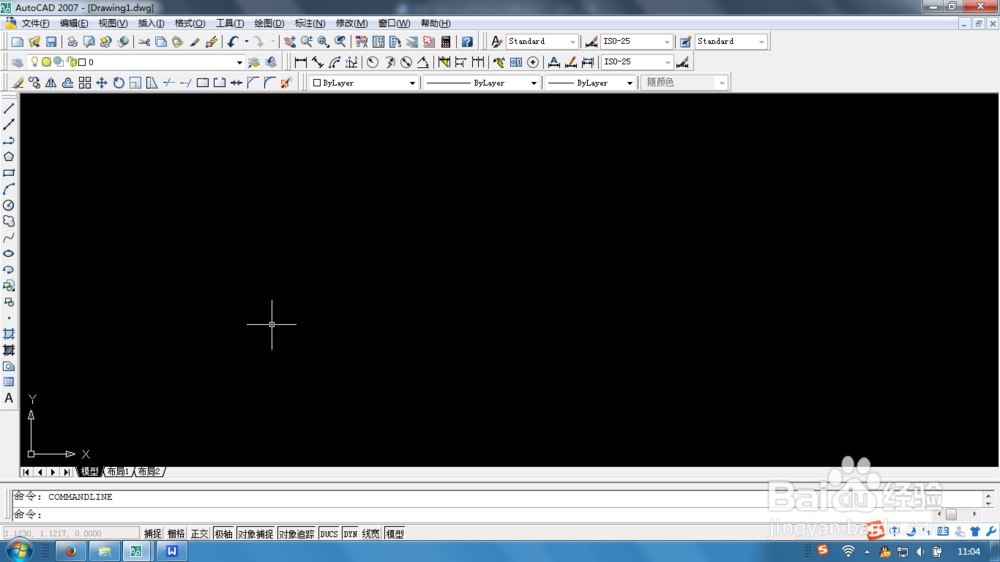Toggle 极轴 polar tracking in status bar
1000x562 pixels.
[x=223, y=534]
